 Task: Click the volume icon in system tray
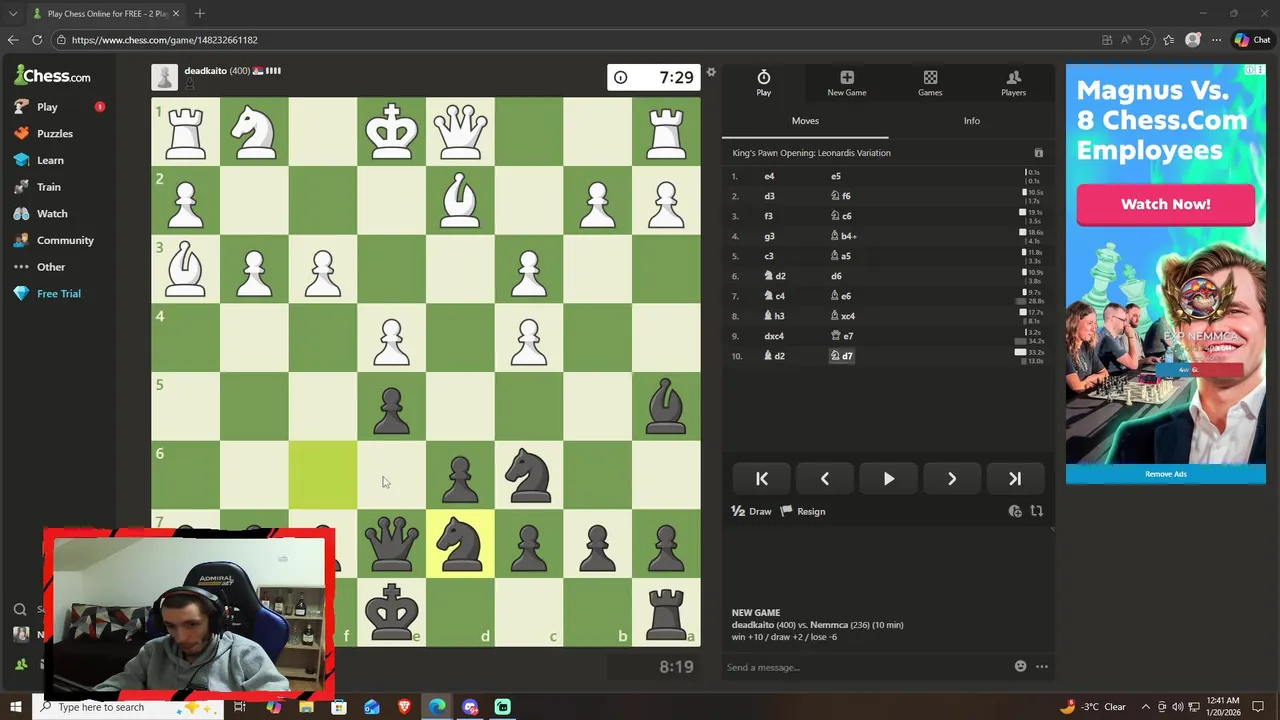[1178, 708]
